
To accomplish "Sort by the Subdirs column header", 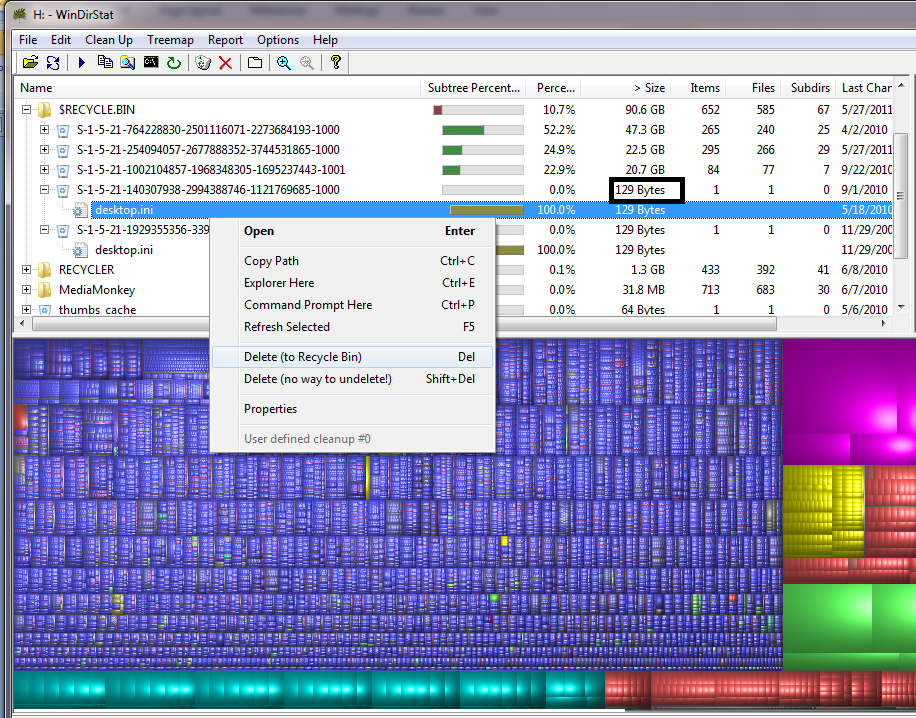I will 807,88.
